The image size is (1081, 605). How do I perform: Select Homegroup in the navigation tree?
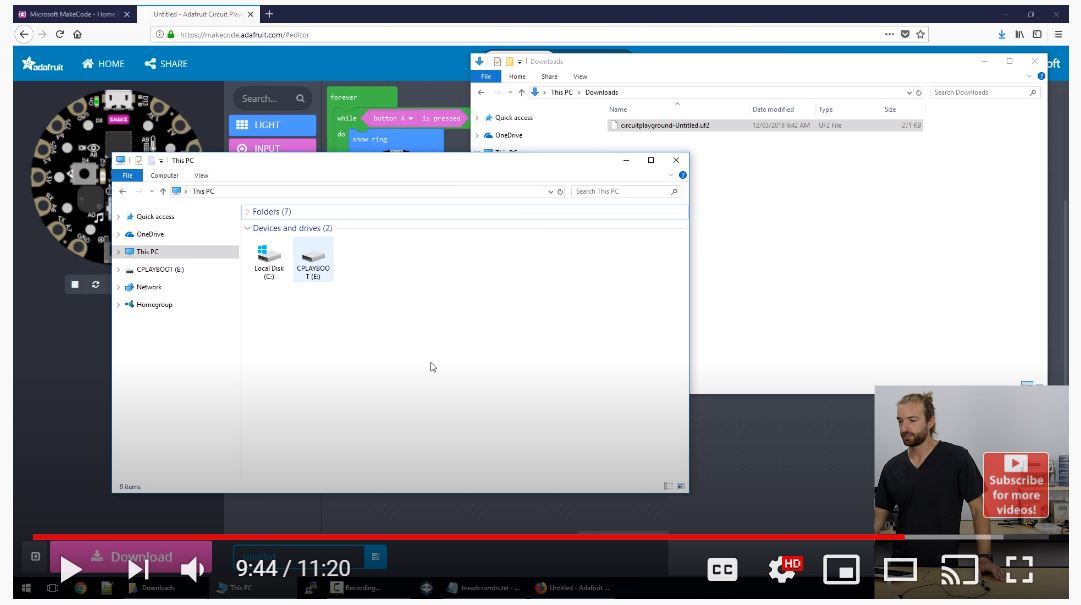click(154, 305)
